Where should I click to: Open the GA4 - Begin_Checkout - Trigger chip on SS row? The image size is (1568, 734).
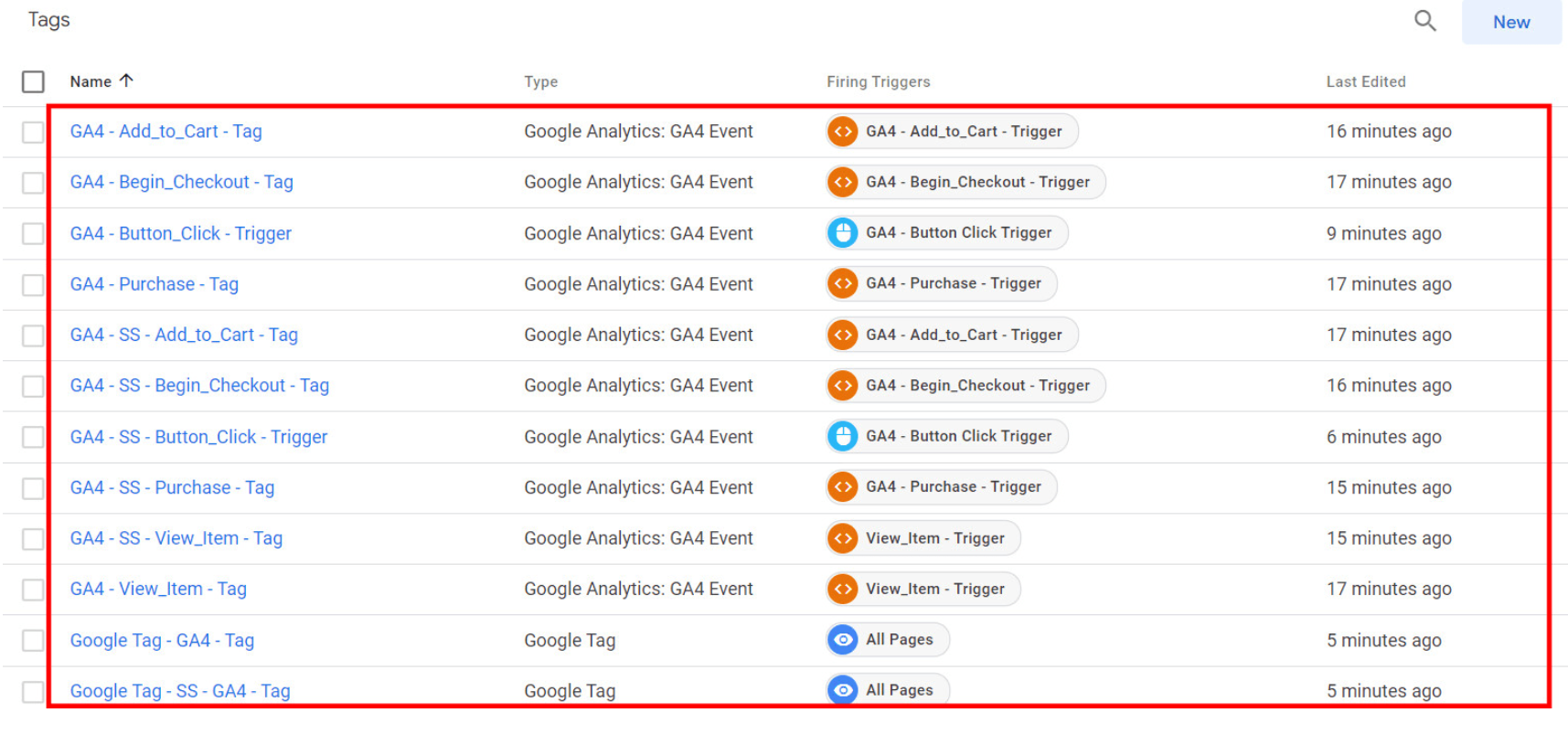point(976,386)
